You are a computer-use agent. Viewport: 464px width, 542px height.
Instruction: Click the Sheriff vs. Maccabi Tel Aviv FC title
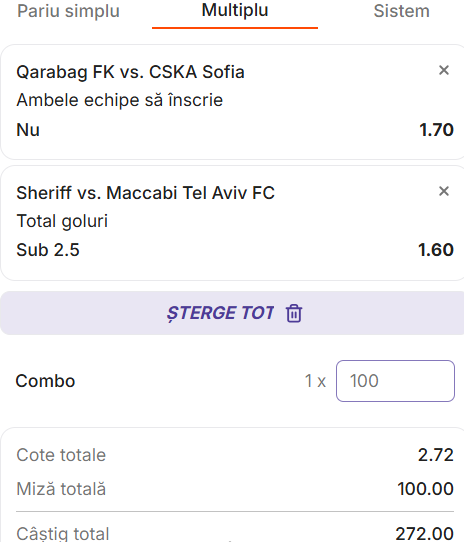(146, 193)
